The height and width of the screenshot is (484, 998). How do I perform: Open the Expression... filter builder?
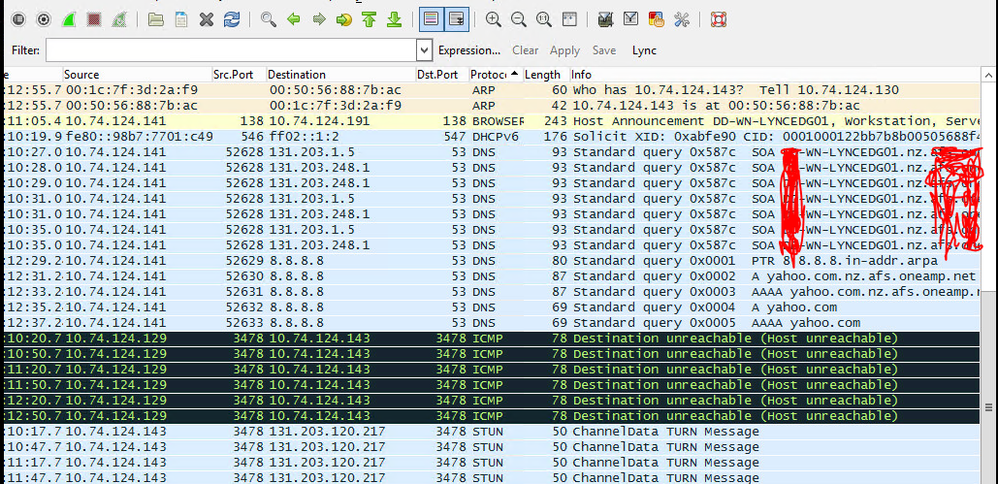point(470,50)
